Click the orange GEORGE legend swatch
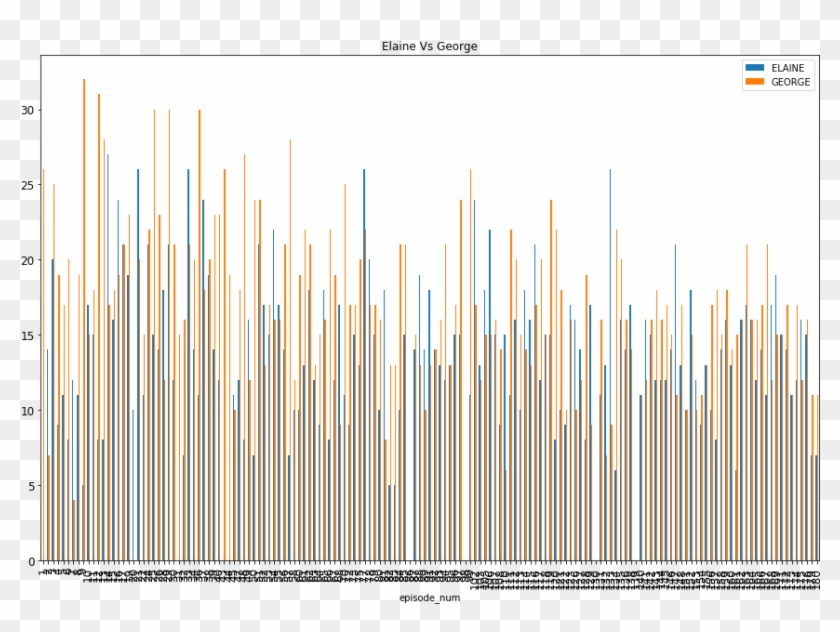840x632 pixels. 754,83
